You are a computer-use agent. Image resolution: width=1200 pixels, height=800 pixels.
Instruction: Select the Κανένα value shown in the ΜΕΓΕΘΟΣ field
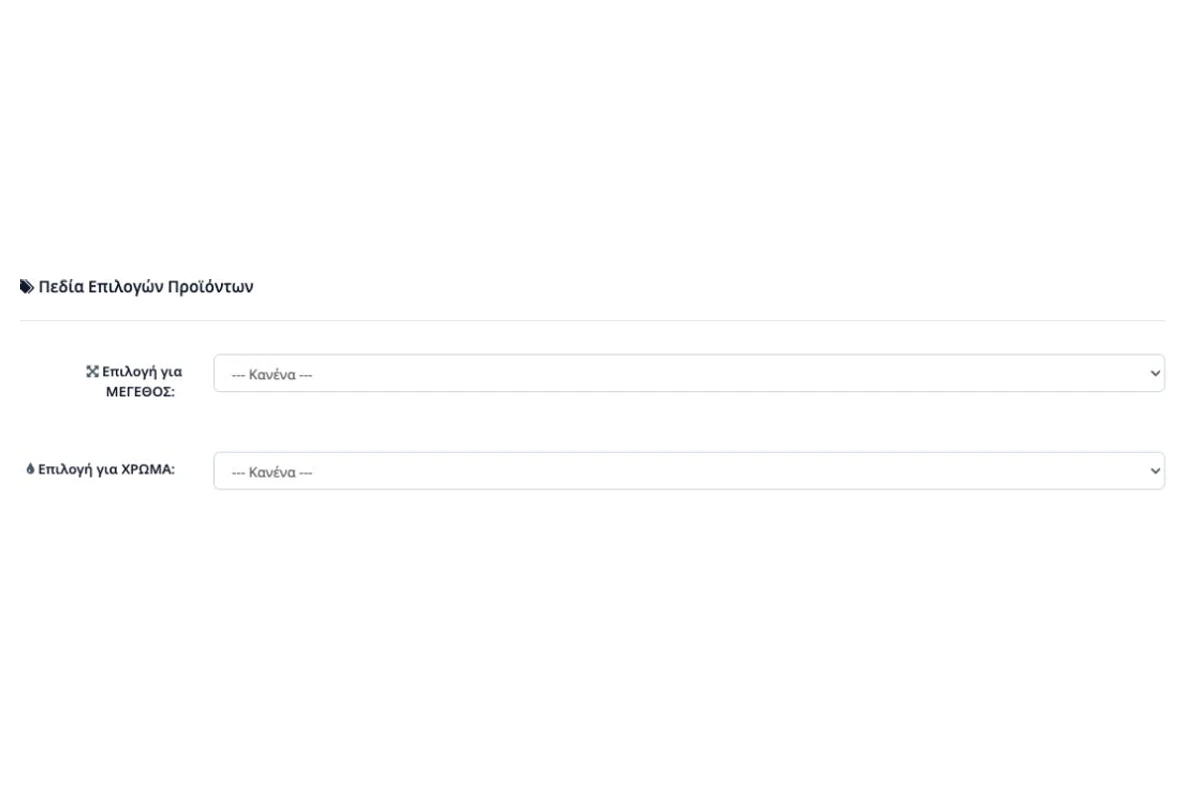(x=272, y=375)
